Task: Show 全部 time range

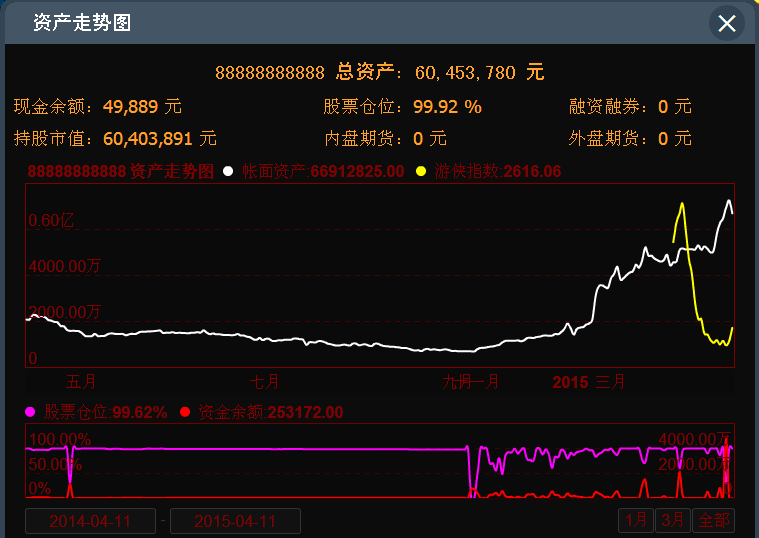Action: tap(713, 520)
